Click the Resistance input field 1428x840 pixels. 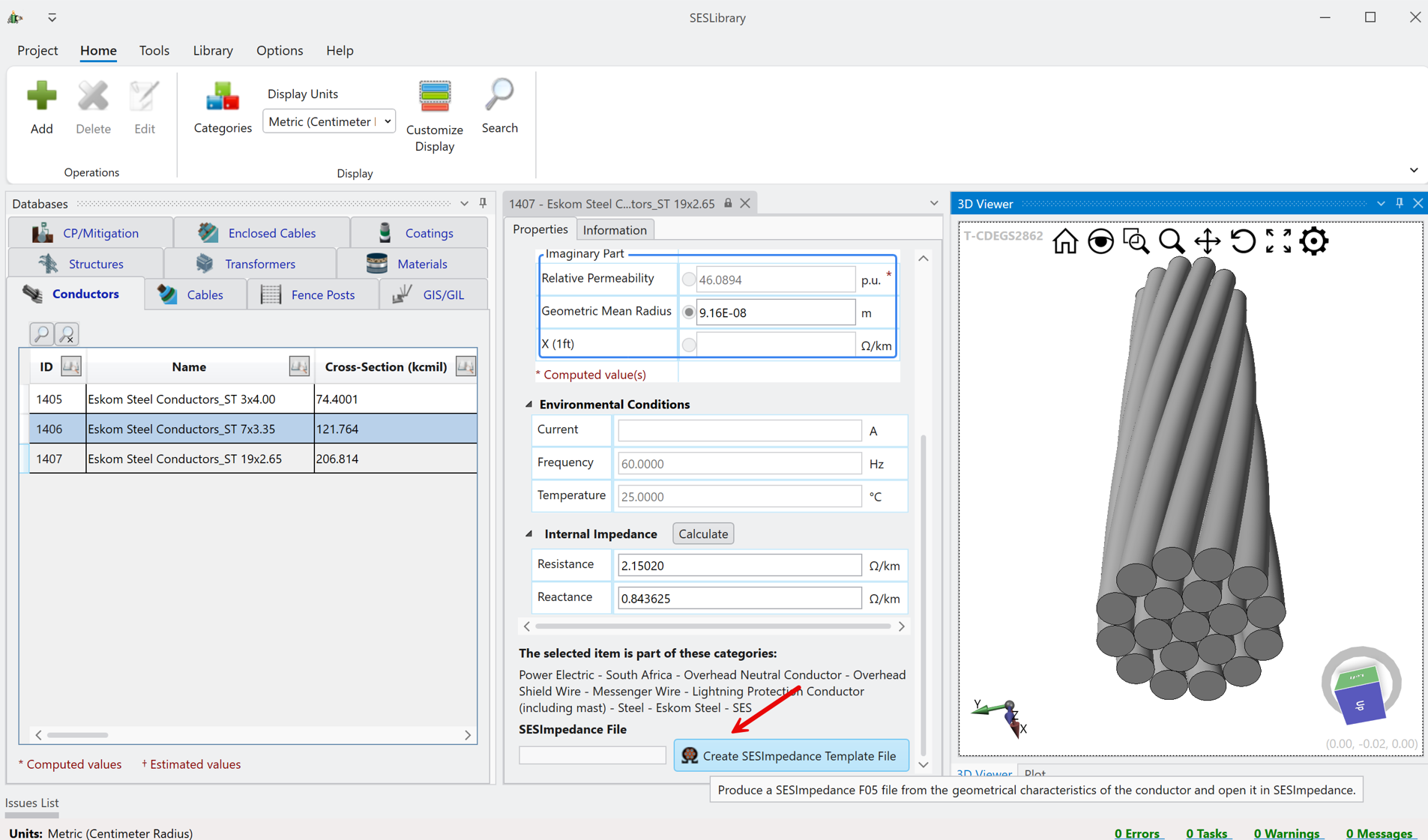click(x=739, y=565)
